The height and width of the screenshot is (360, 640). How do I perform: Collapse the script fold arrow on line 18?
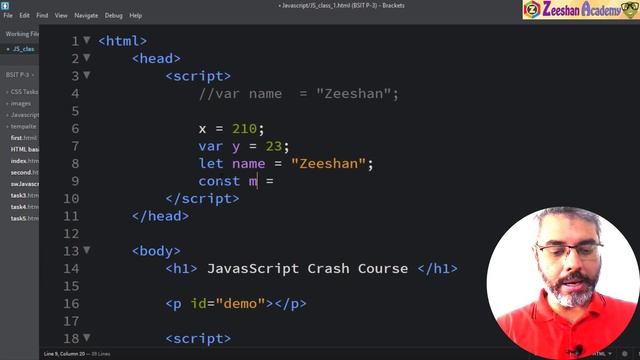(x=87, y=338)
